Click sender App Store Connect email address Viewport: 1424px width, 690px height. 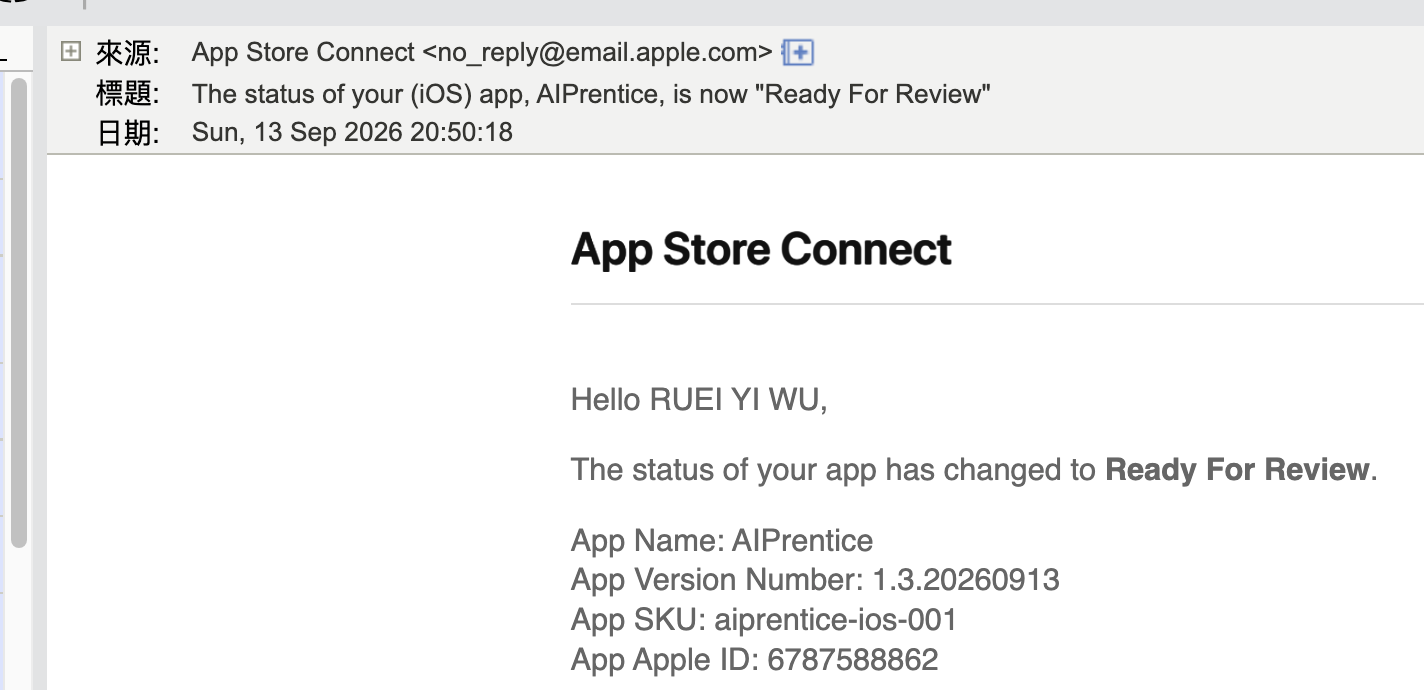coord(482,52)
